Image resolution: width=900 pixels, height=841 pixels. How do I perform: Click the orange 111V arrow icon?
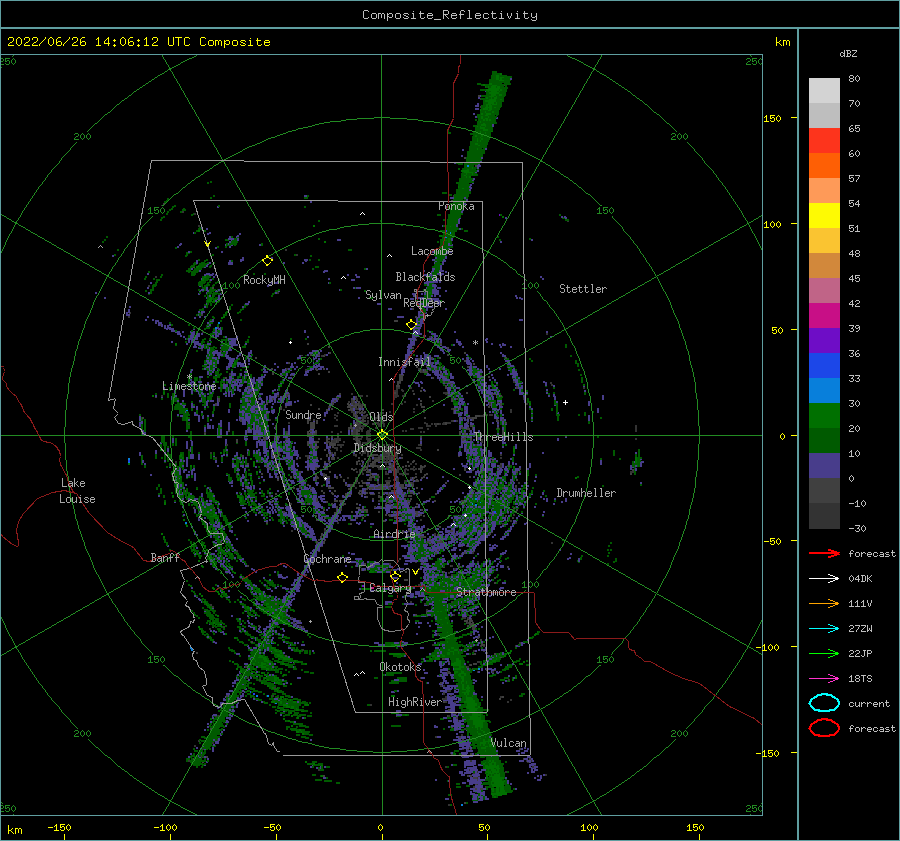pos(824,603)
